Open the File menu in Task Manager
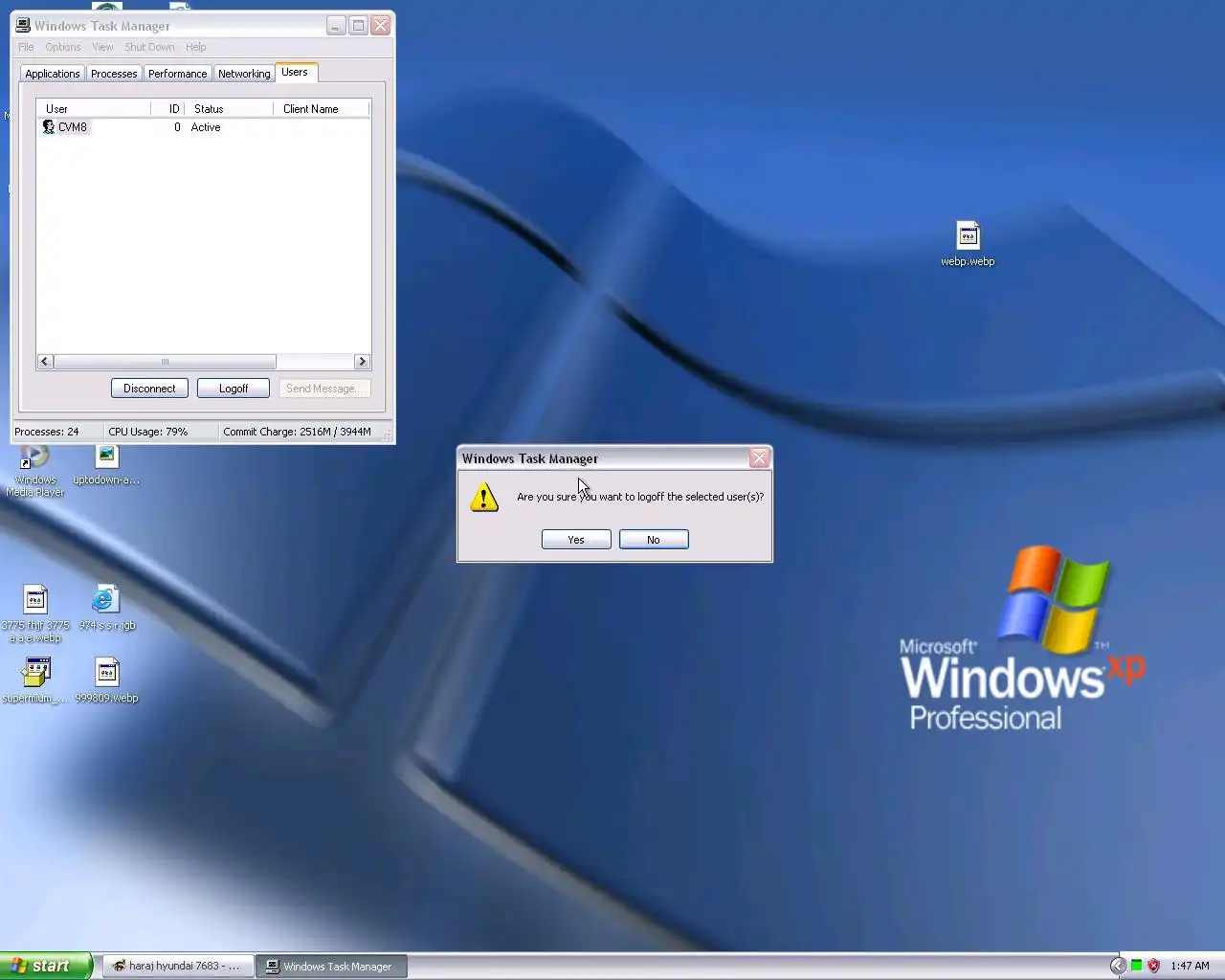This screenshot has height=980, width=1225. click(26, 47)
